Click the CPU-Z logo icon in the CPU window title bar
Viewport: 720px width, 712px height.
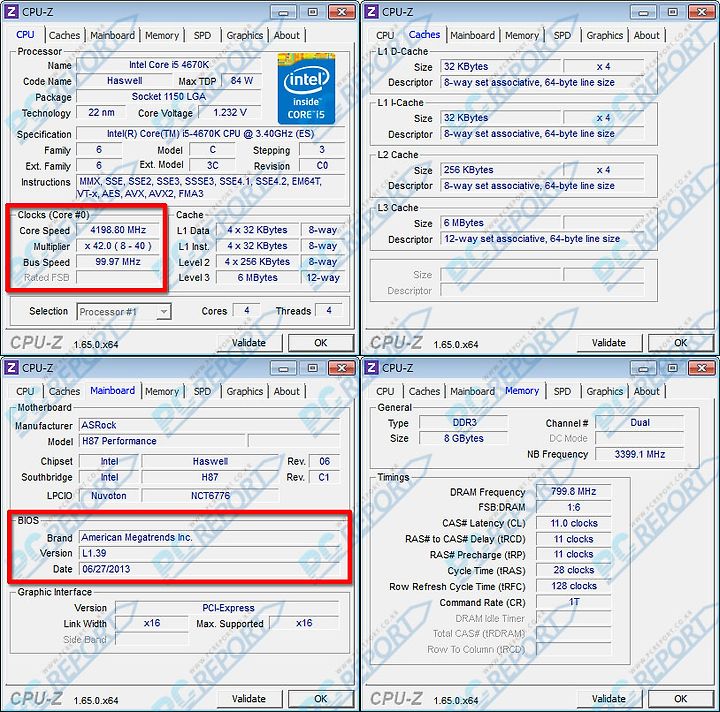click(x=11, y=12)
